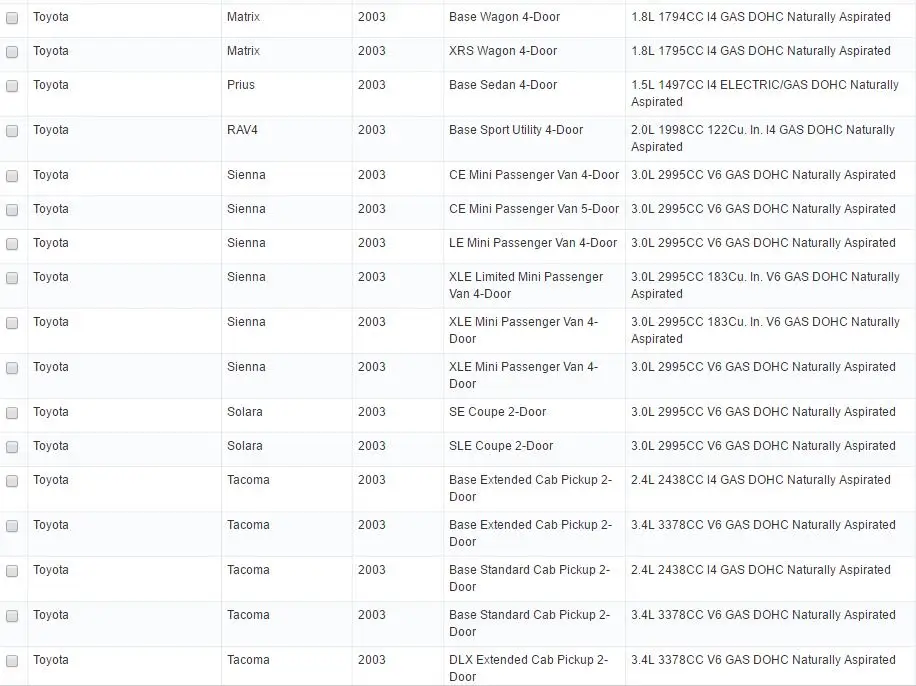Tick checkbox for Tacoma Base Extended Cab 3.4L
This screenshot has height=686, width=916.
pos(12,525)
